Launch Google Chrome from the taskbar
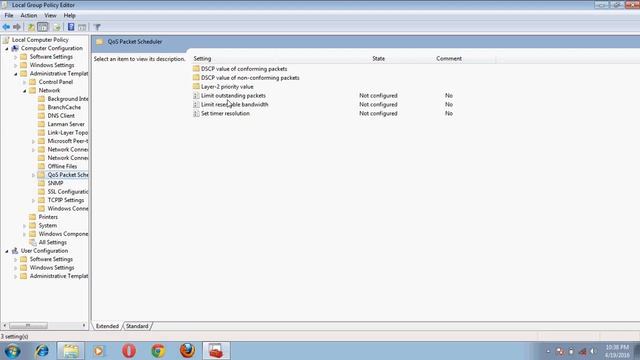 [x=158, y=351]
